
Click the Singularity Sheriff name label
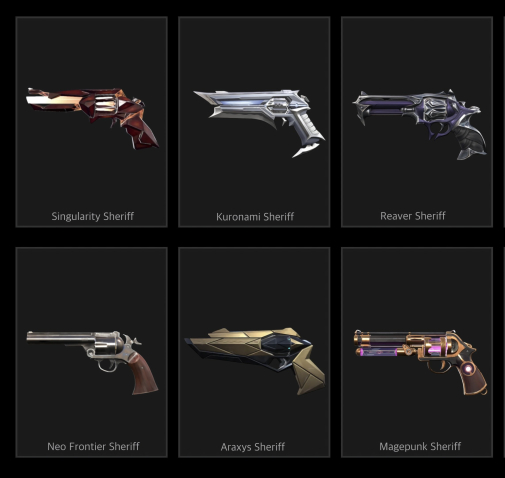93,216
